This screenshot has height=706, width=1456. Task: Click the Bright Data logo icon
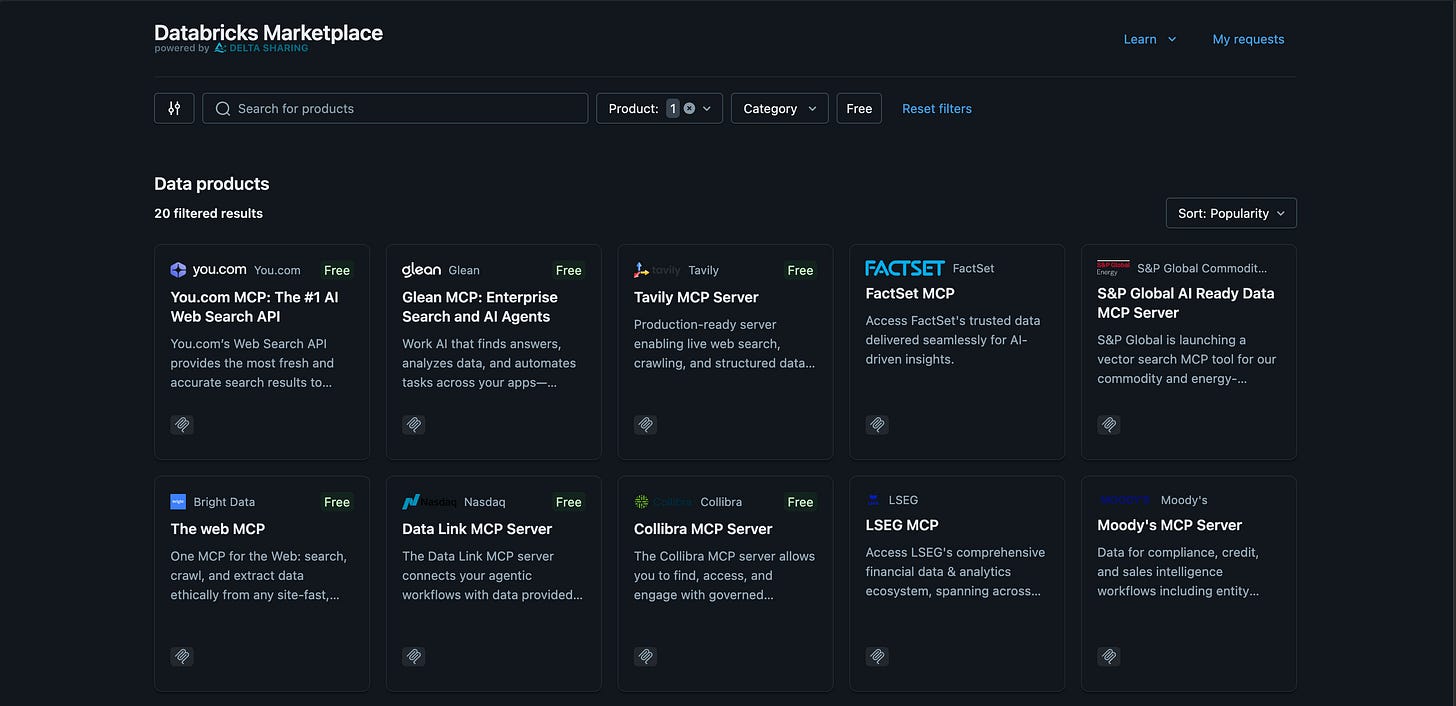(178, 502)
